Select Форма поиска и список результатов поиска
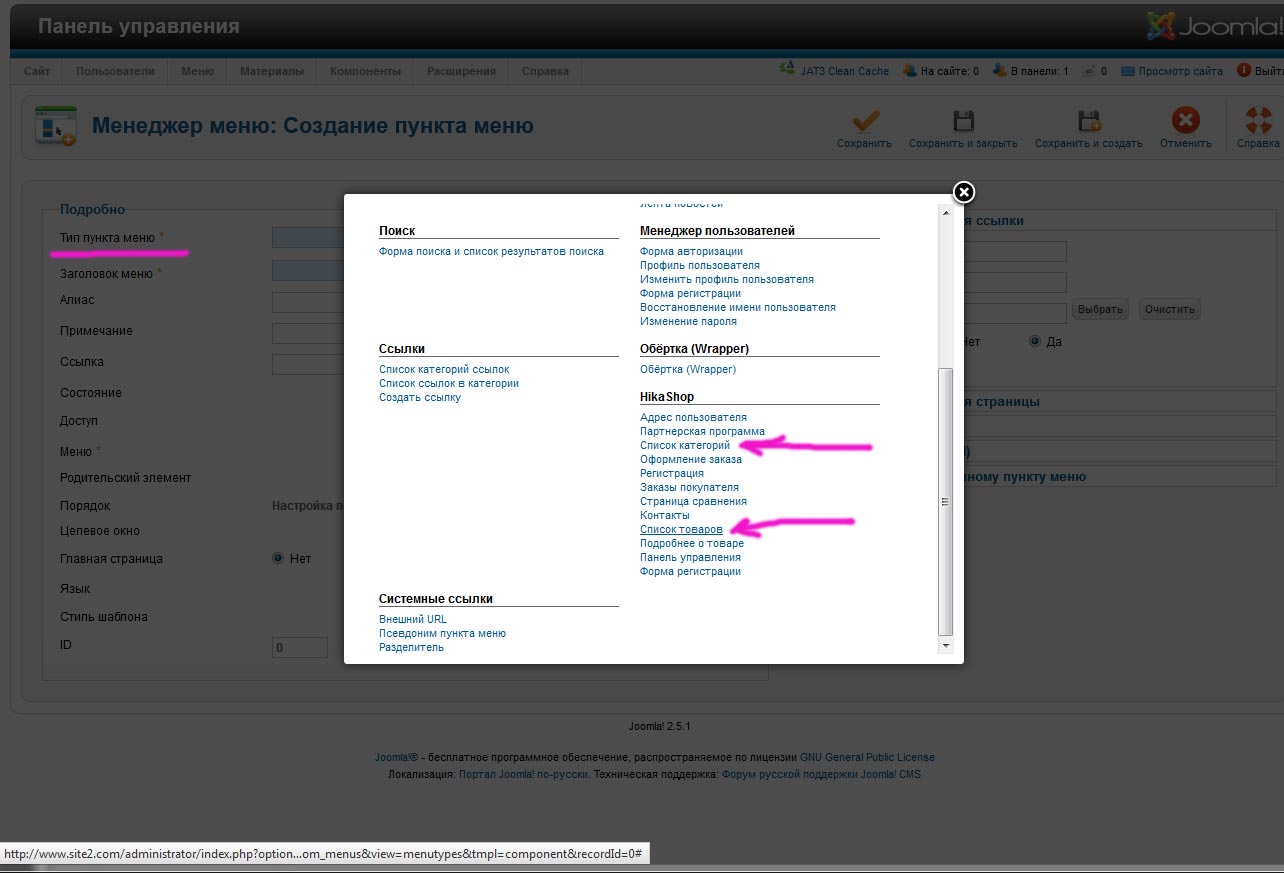Image resolution: width=1284 pixels, height=873 pixels. point(491,251)
